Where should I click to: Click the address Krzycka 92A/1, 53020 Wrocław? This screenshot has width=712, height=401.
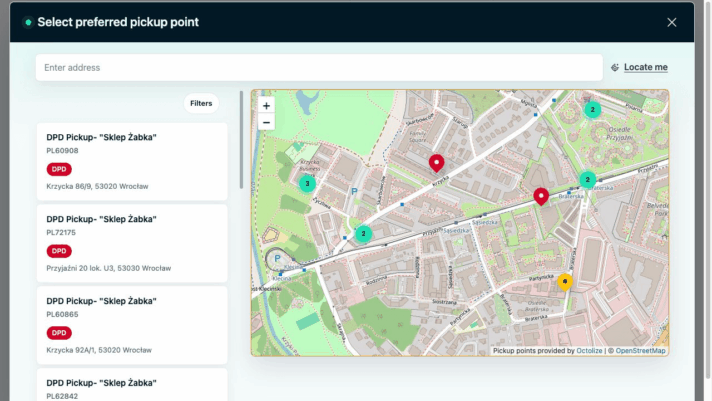[x=99, y=350]
